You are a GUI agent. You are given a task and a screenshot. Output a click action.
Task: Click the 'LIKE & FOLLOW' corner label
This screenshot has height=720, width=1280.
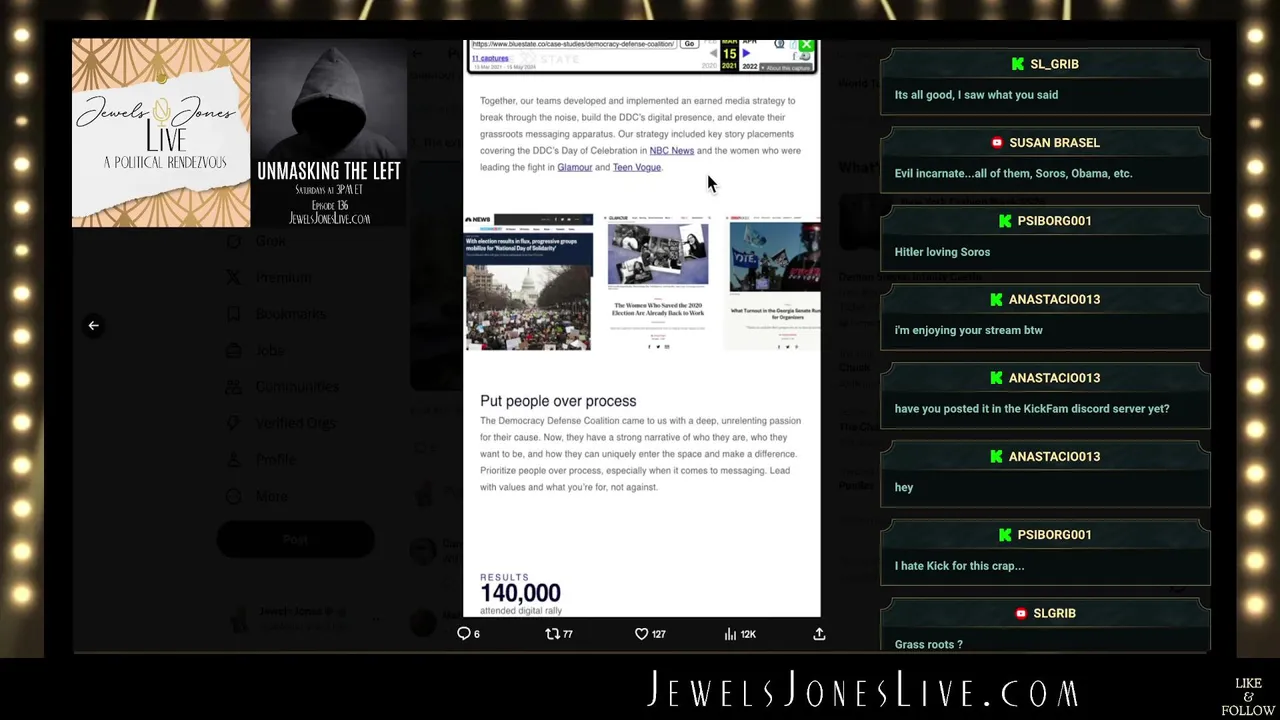click(x=1248, y=697)
